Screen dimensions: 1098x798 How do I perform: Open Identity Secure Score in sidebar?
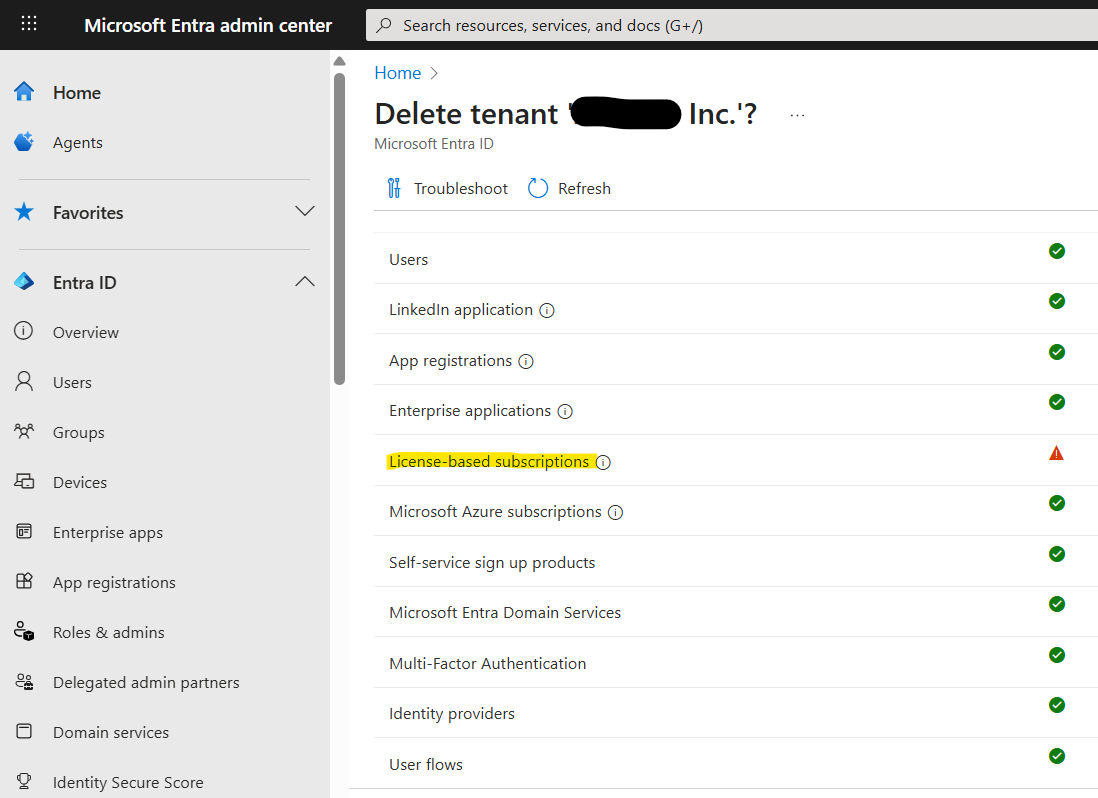click(x=128, y=783)
